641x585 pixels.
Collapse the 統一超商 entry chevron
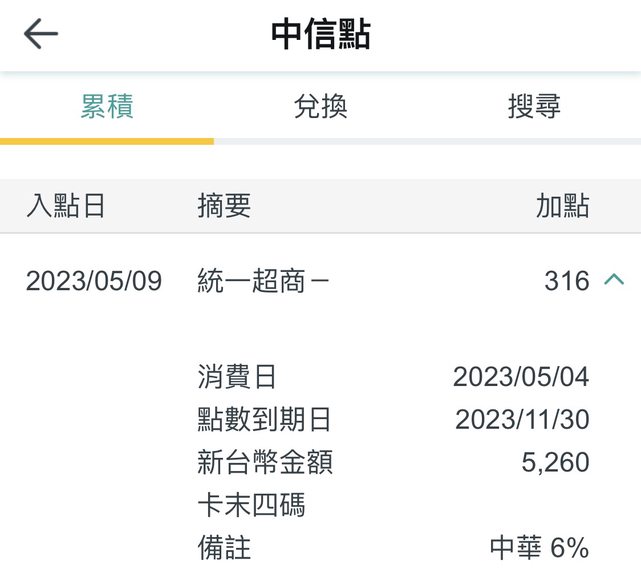[x=614, y=281]
